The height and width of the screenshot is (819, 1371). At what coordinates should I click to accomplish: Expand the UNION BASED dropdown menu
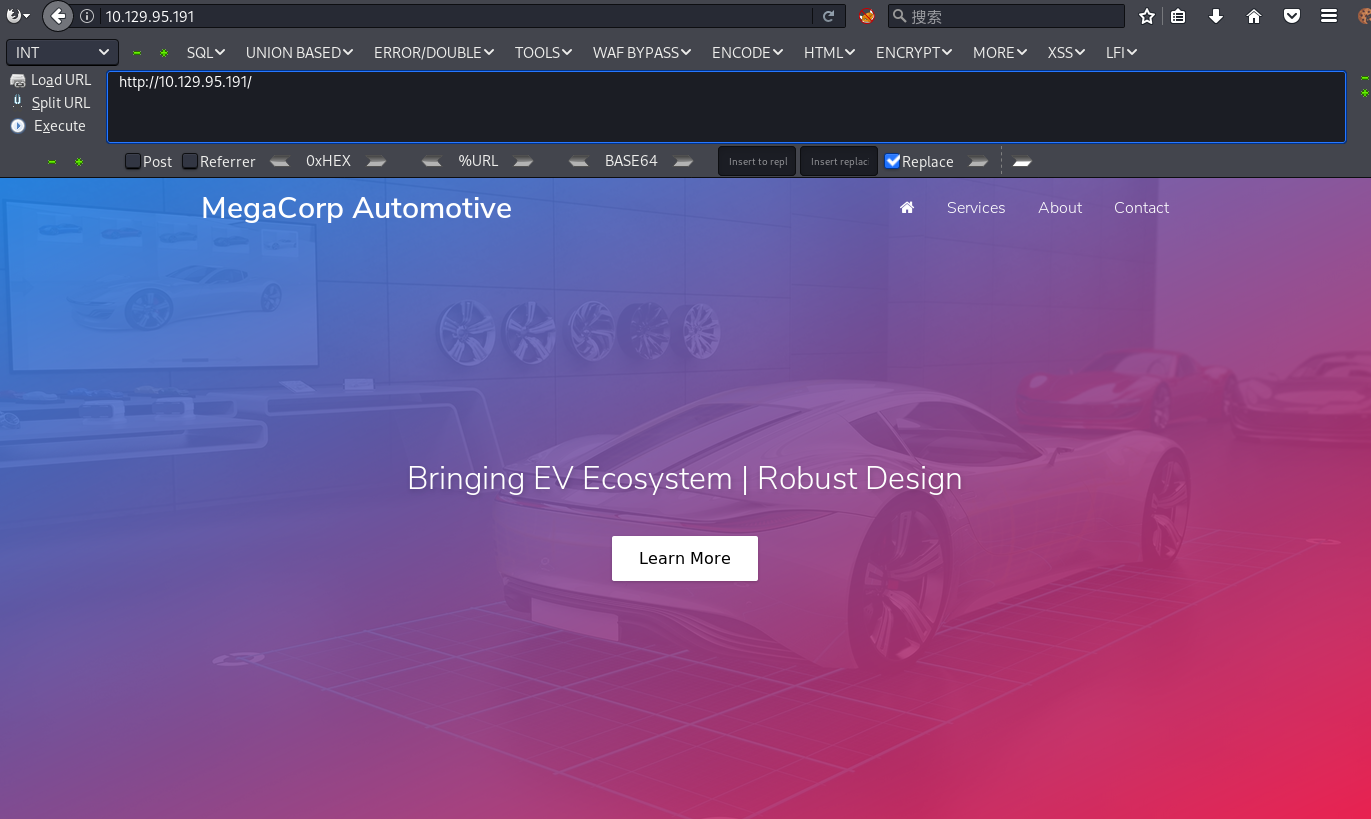pos(299,52)
